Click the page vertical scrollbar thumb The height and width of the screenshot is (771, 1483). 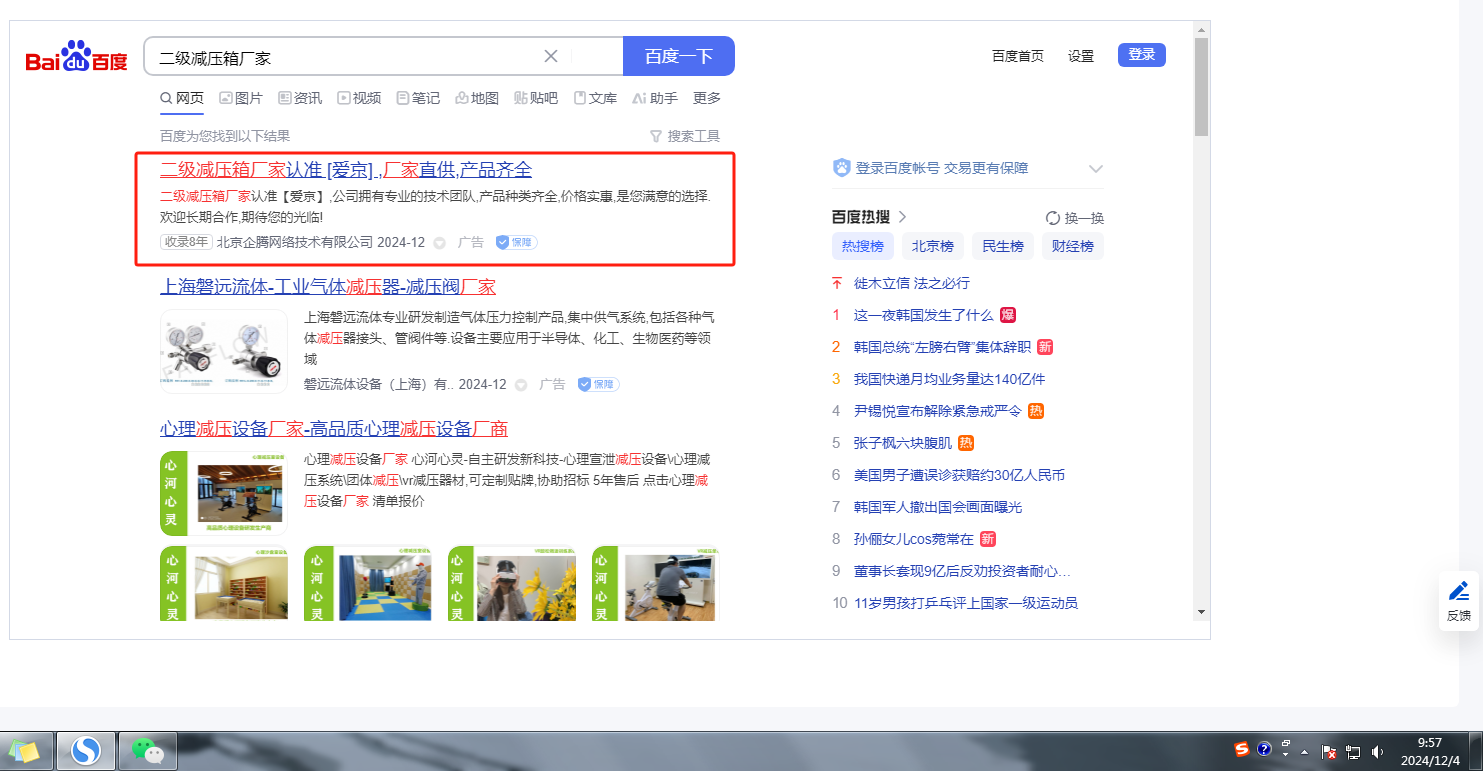(x=1201, y=90)
